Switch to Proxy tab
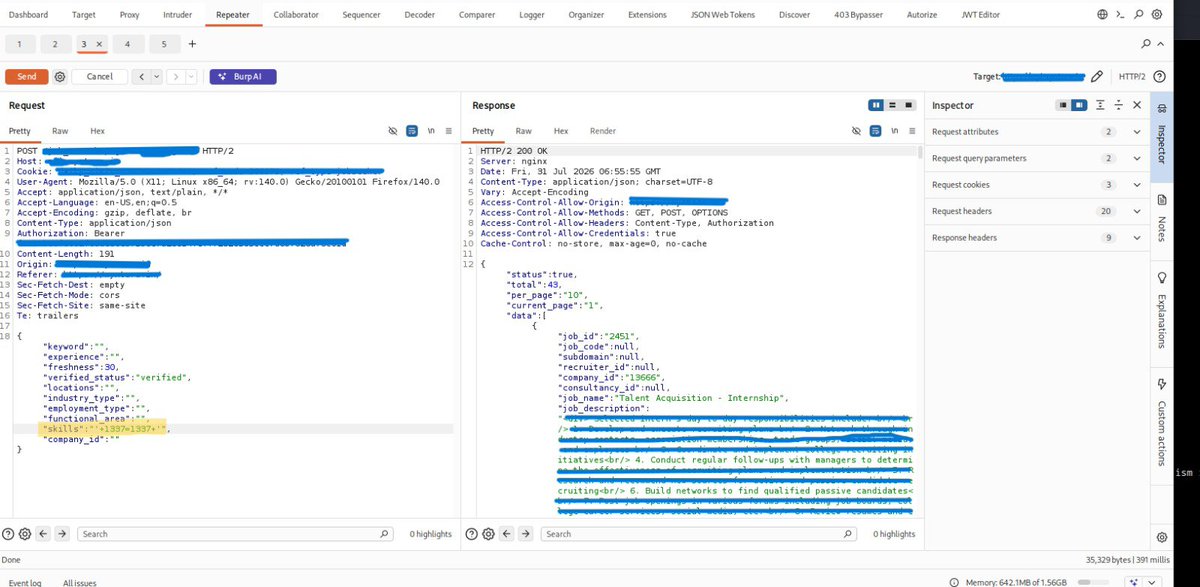This screenshot has width=1200, height=587. point(129,15)
